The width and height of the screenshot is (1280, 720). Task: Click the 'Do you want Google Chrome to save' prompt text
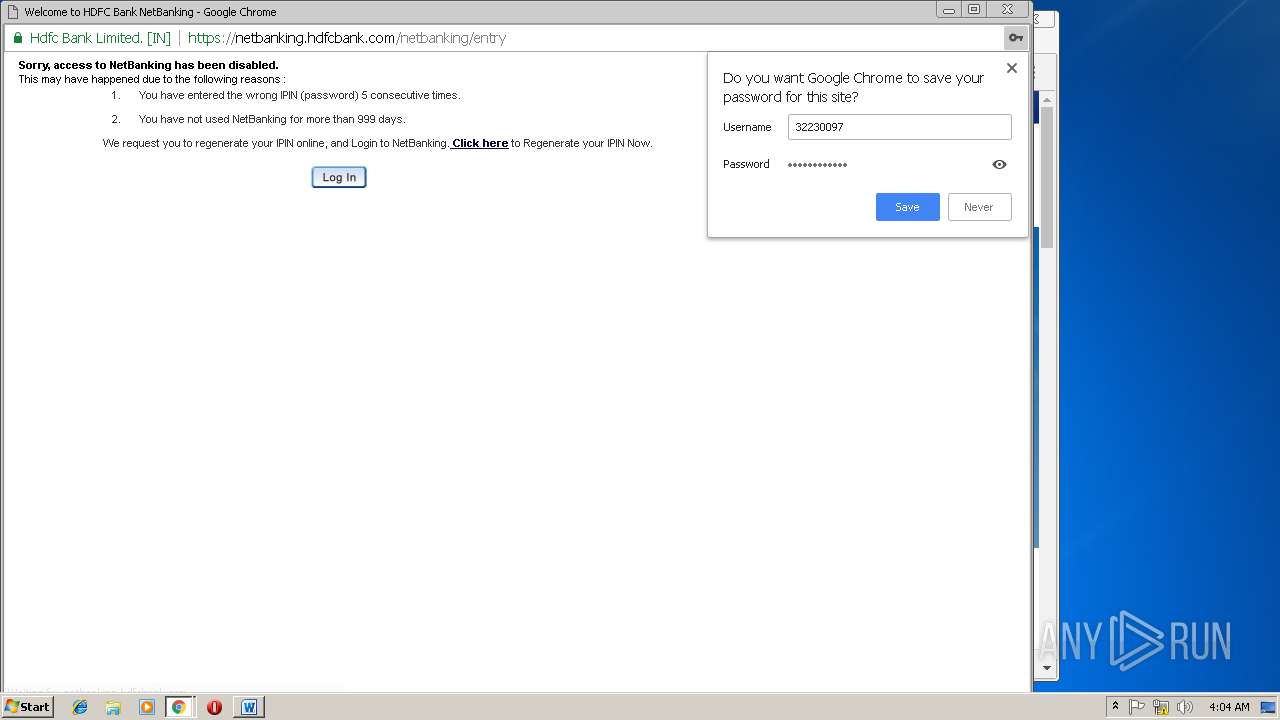(x=853, y=87)
